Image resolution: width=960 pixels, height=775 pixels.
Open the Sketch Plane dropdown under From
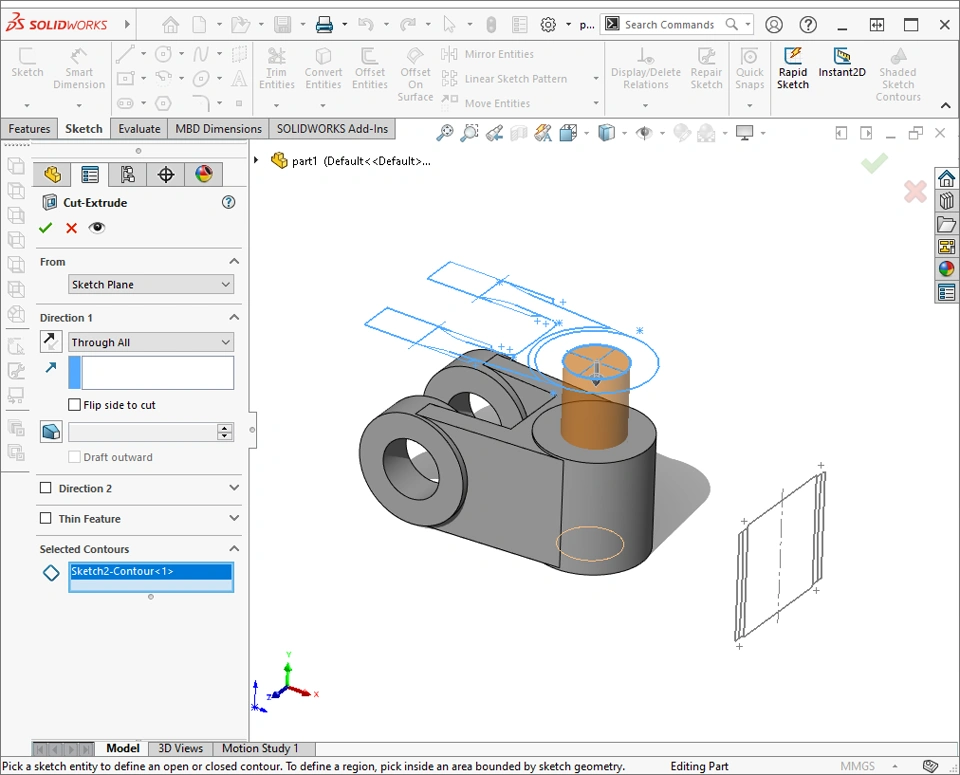151,285
